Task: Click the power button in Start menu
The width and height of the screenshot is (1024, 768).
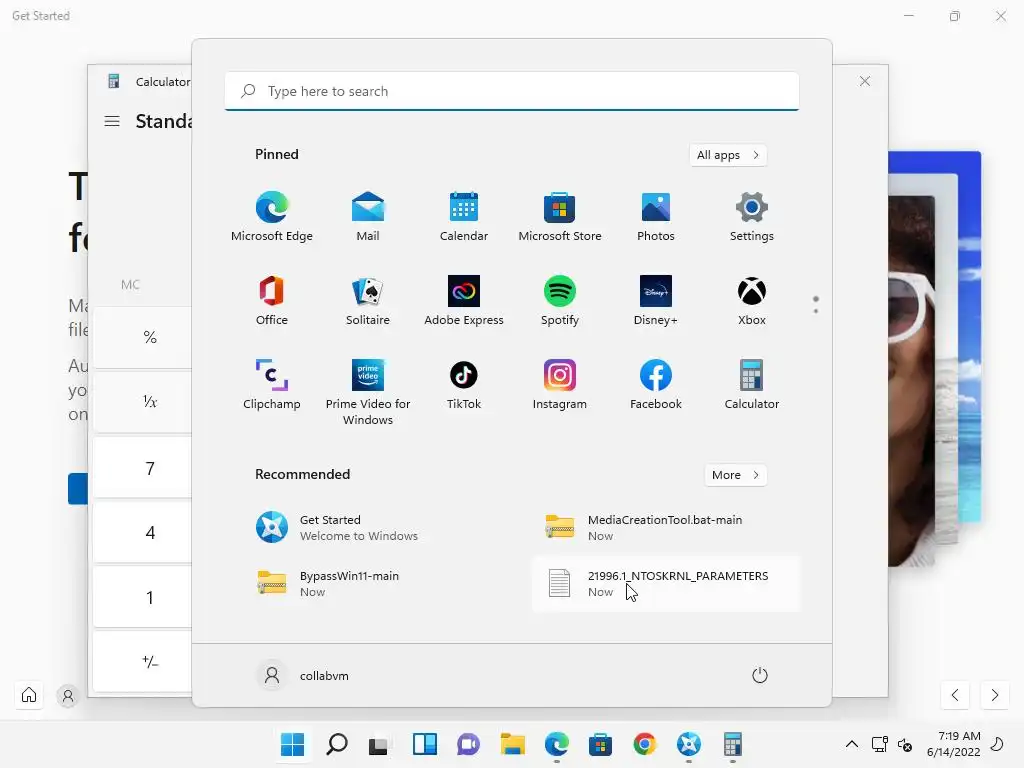Action: point(760,675)
